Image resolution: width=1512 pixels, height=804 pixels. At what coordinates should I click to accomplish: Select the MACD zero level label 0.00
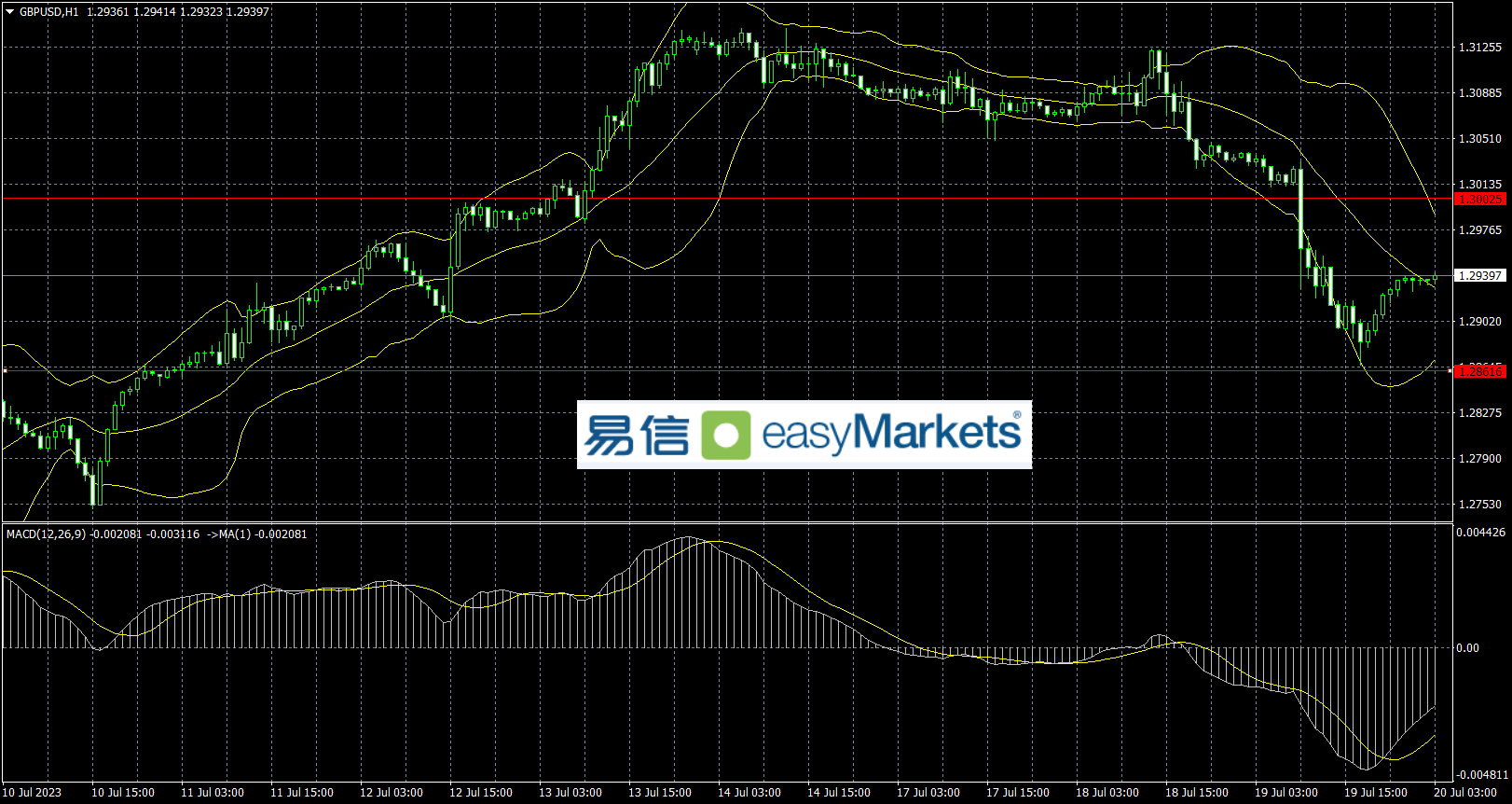tap(1468, 648)
